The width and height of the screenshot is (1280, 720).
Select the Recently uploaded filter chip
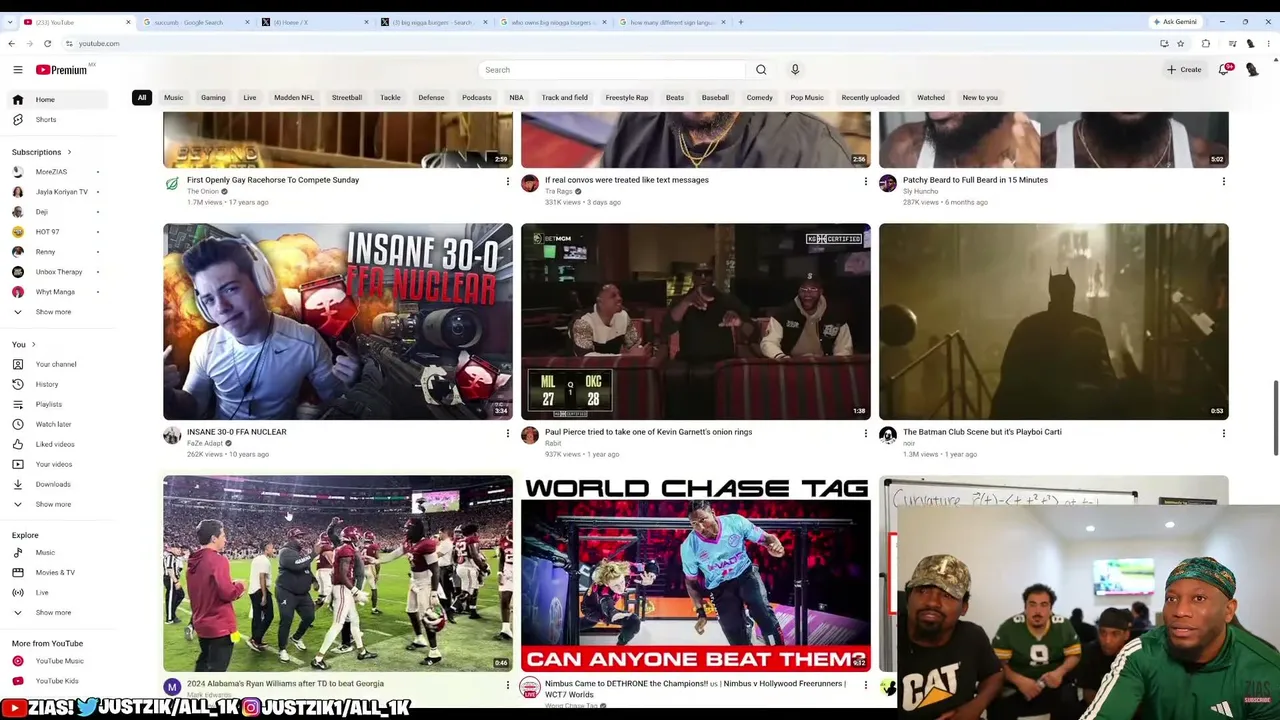click(870, 98)
